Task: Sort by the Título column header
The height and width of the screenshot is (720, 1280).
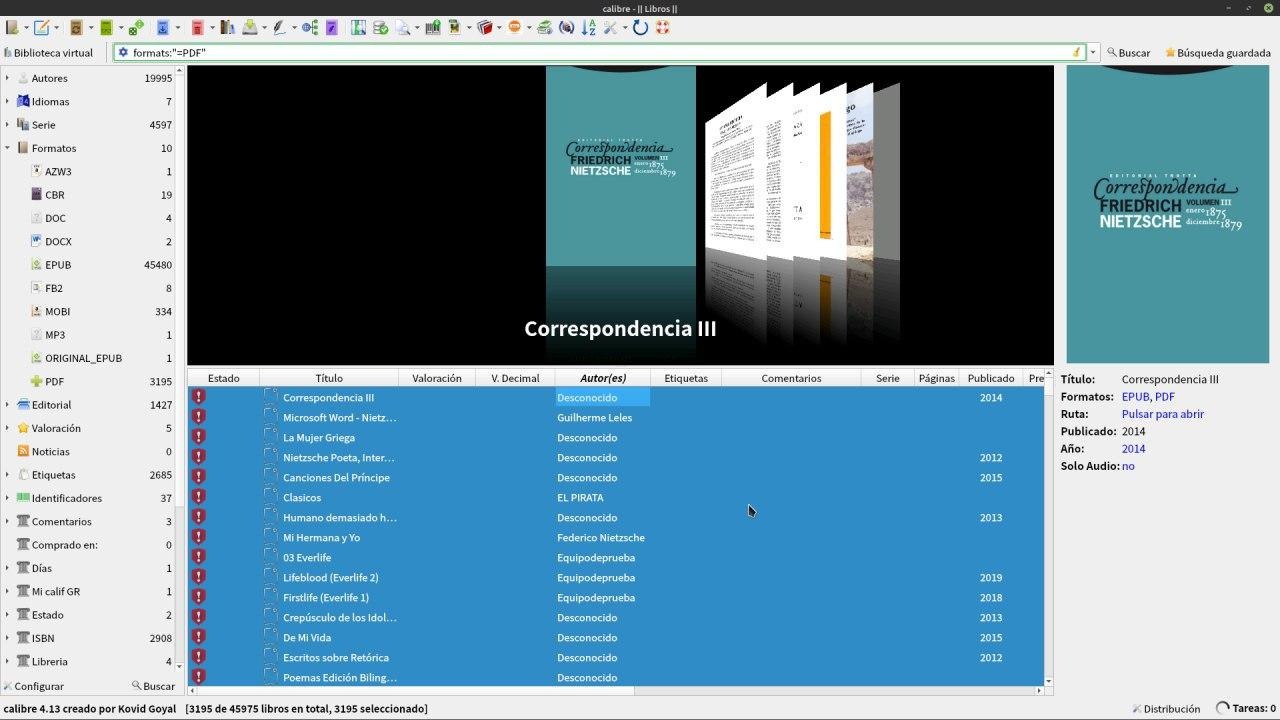Action: pyautogui.click(x=329, y=378)
